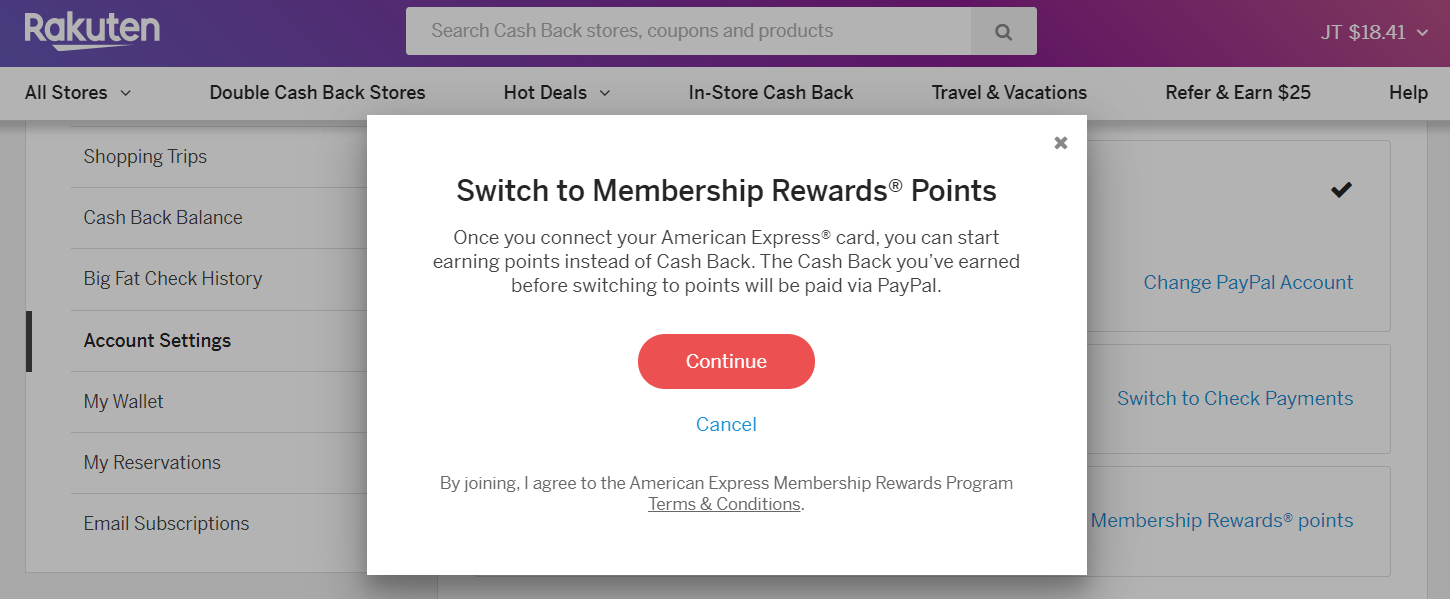Cancel switching to Membership Rewards
Viewport: 1450px width, 599px height.
click(726, 424)
